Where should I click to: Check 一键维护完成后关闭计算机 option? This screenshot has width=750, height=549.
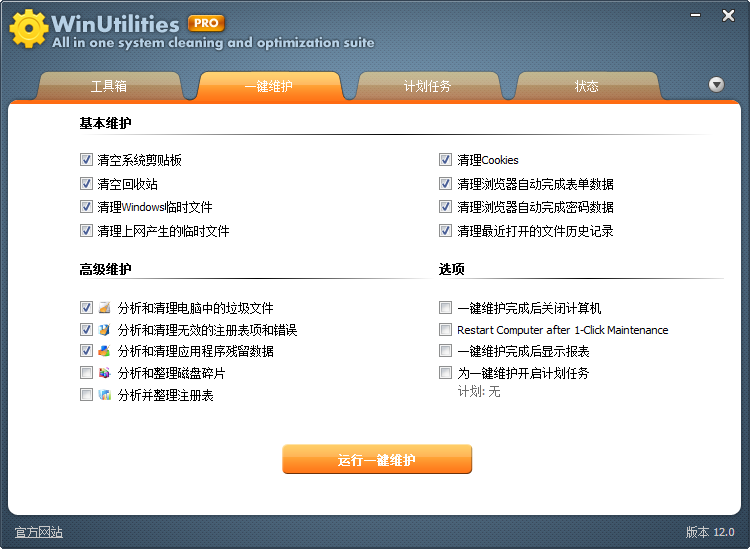pyautogui.click(x=446, y=308)
